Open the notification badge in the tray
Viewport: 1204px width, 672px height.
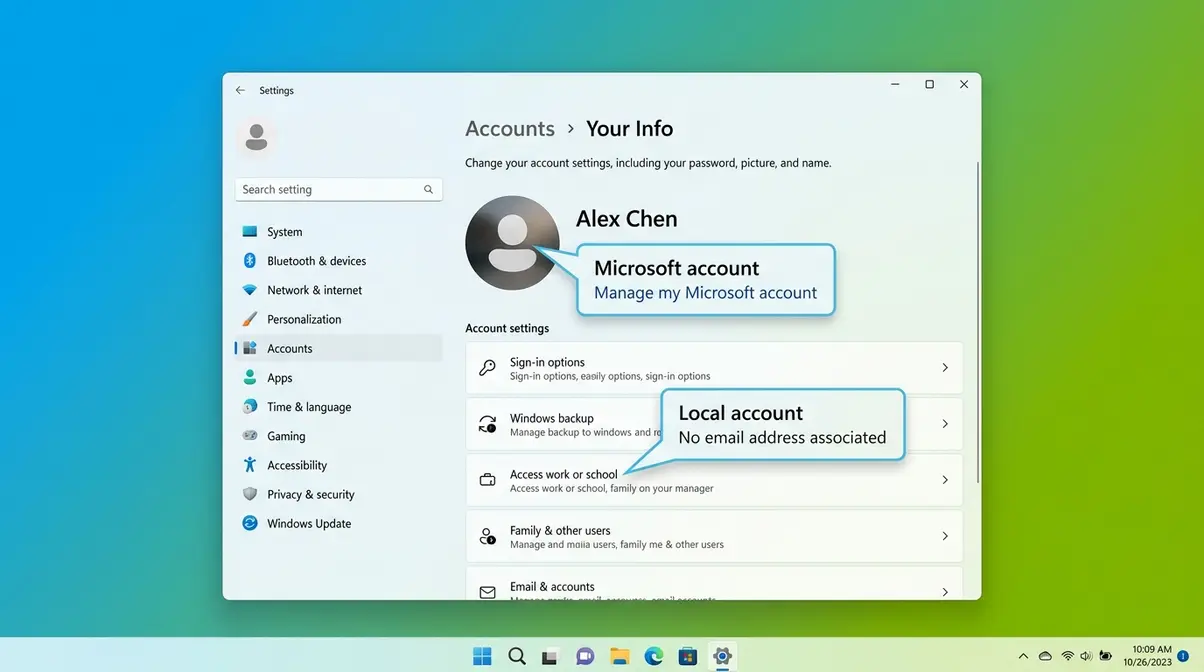[1183, 656]
